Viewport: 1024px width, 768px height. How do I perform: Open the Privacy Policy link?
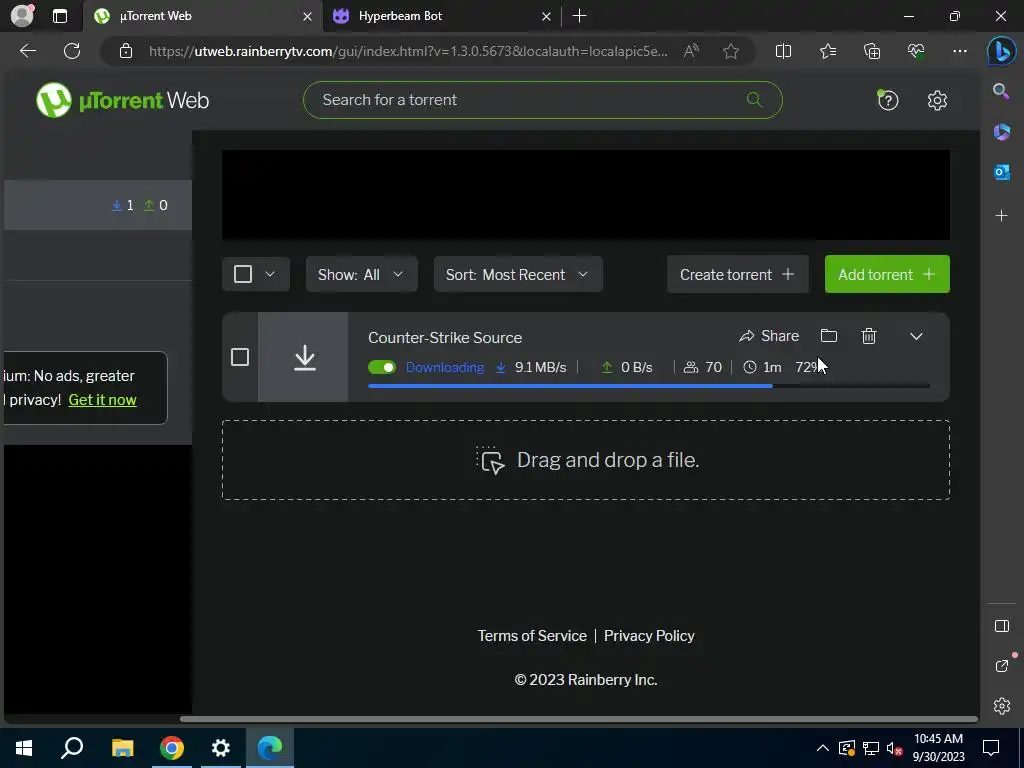coord(649,635)
